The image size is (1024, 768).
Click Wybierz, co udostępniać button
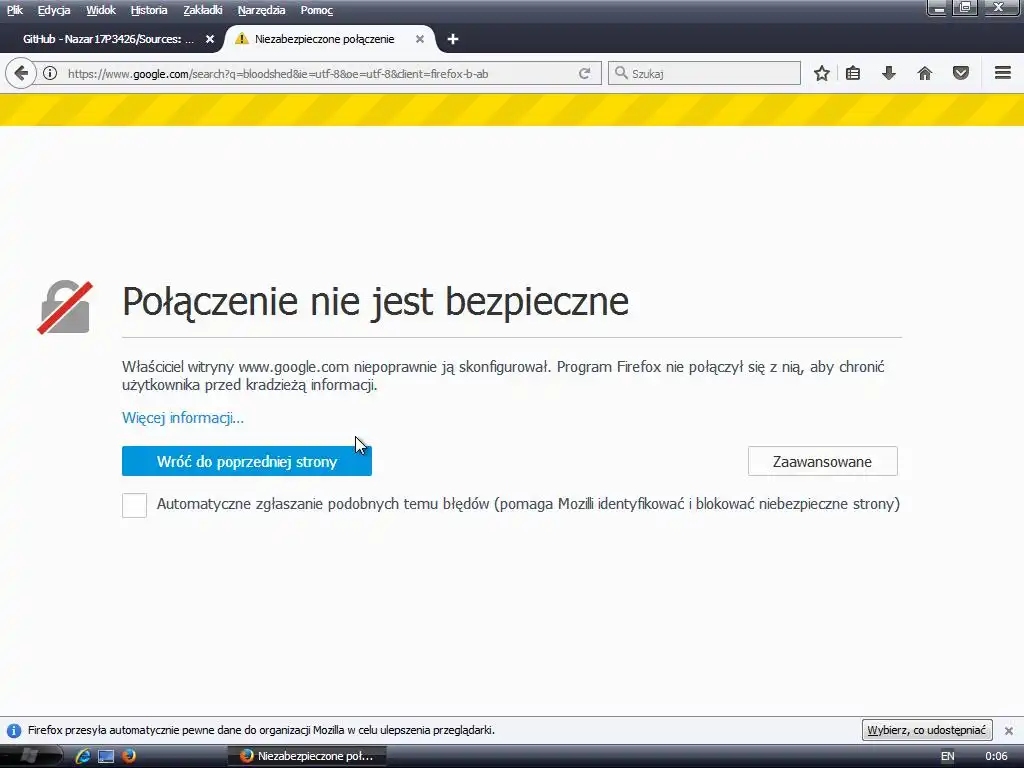(927, 730)
